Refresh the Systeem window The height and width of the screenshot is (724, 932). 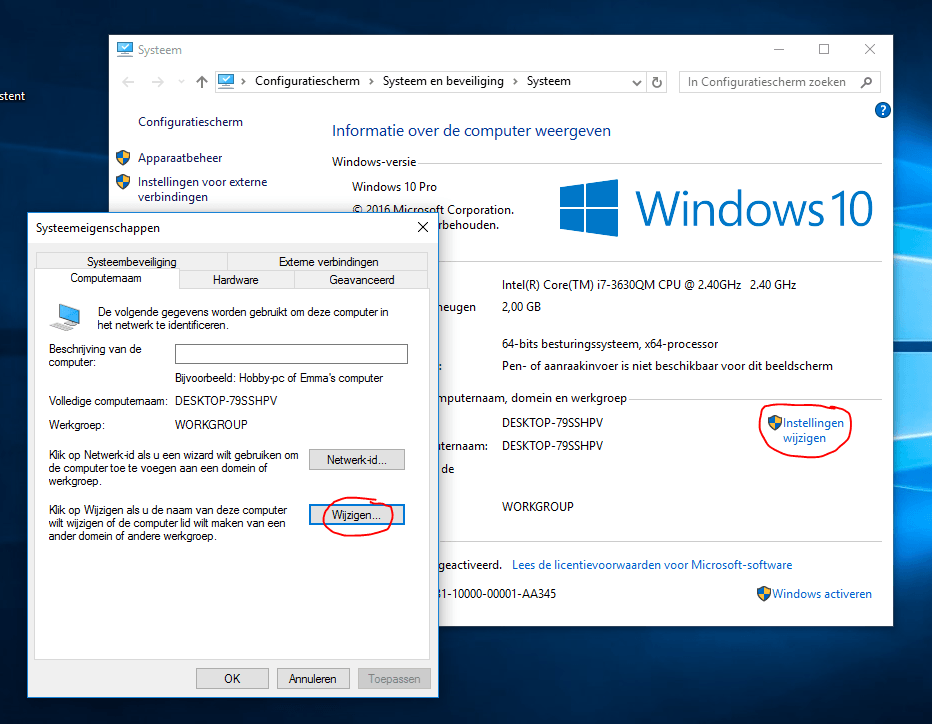657,82
